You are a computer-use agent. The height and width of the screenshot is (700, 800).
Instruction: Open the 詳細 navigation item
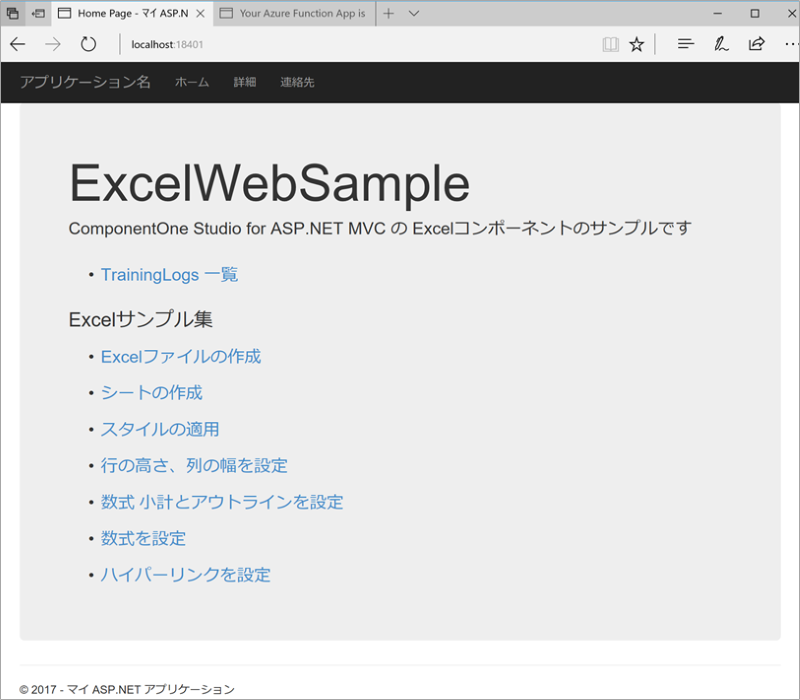[x=245, y=82]
